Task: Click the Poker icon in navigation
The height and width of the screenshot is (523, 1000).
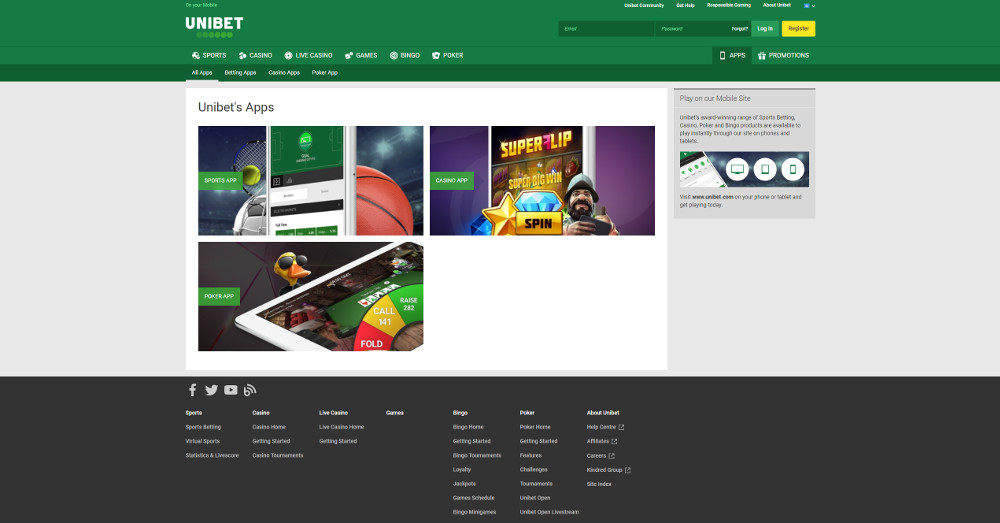Action: pyautogui.click(x=436, y=55)
